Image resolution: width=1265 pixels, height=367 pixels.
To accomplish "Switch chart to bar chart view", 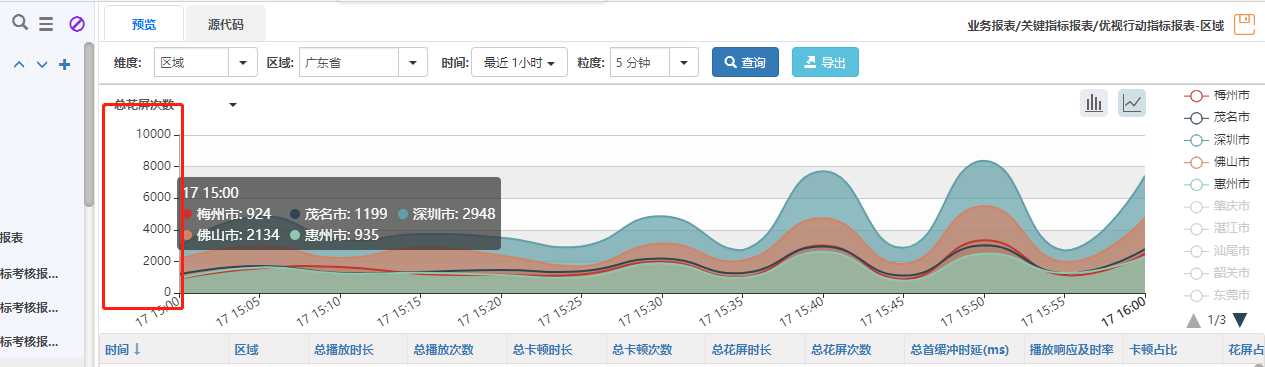I will (1094, 102).
